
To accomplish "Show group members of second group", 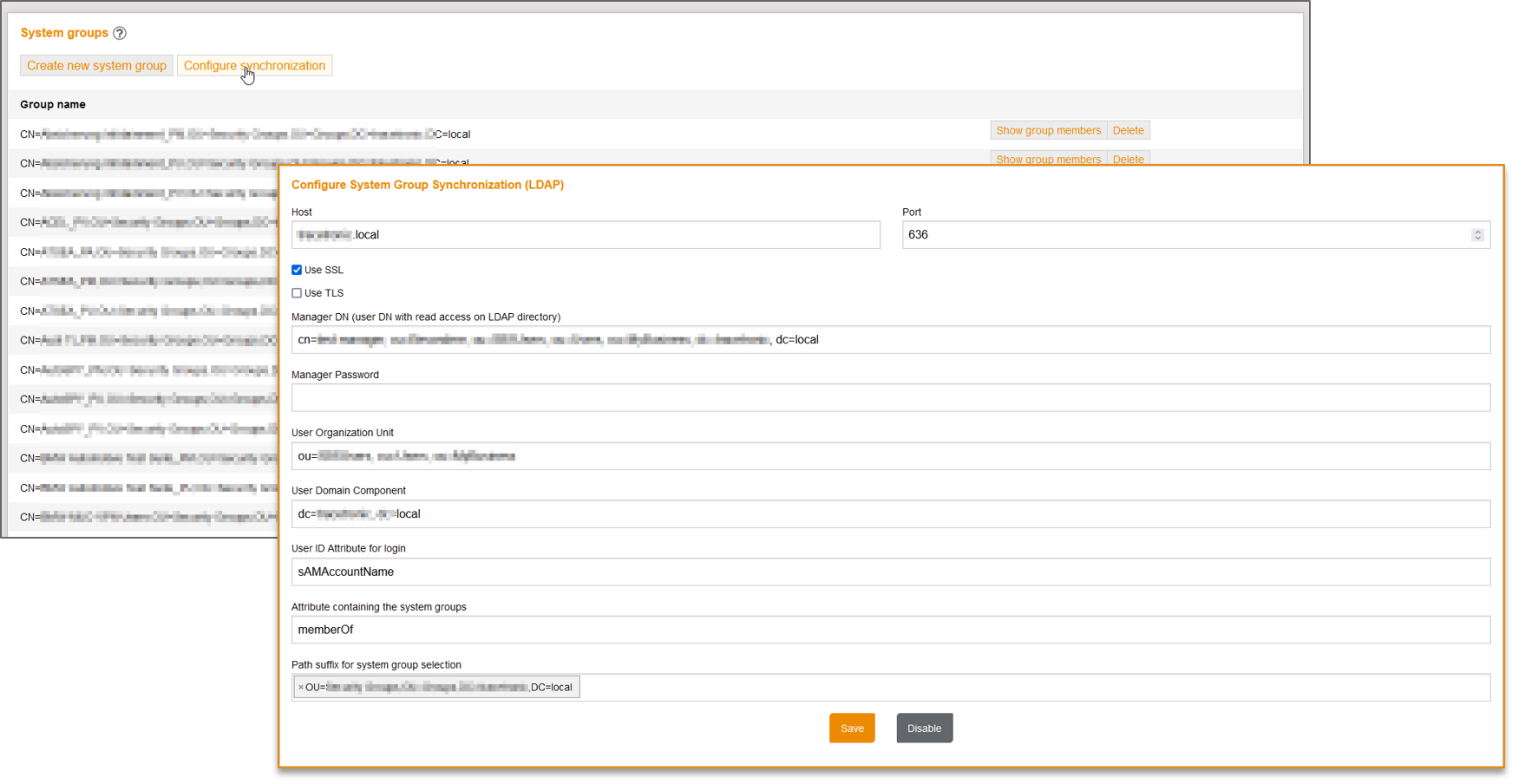I will [1048, 159].
